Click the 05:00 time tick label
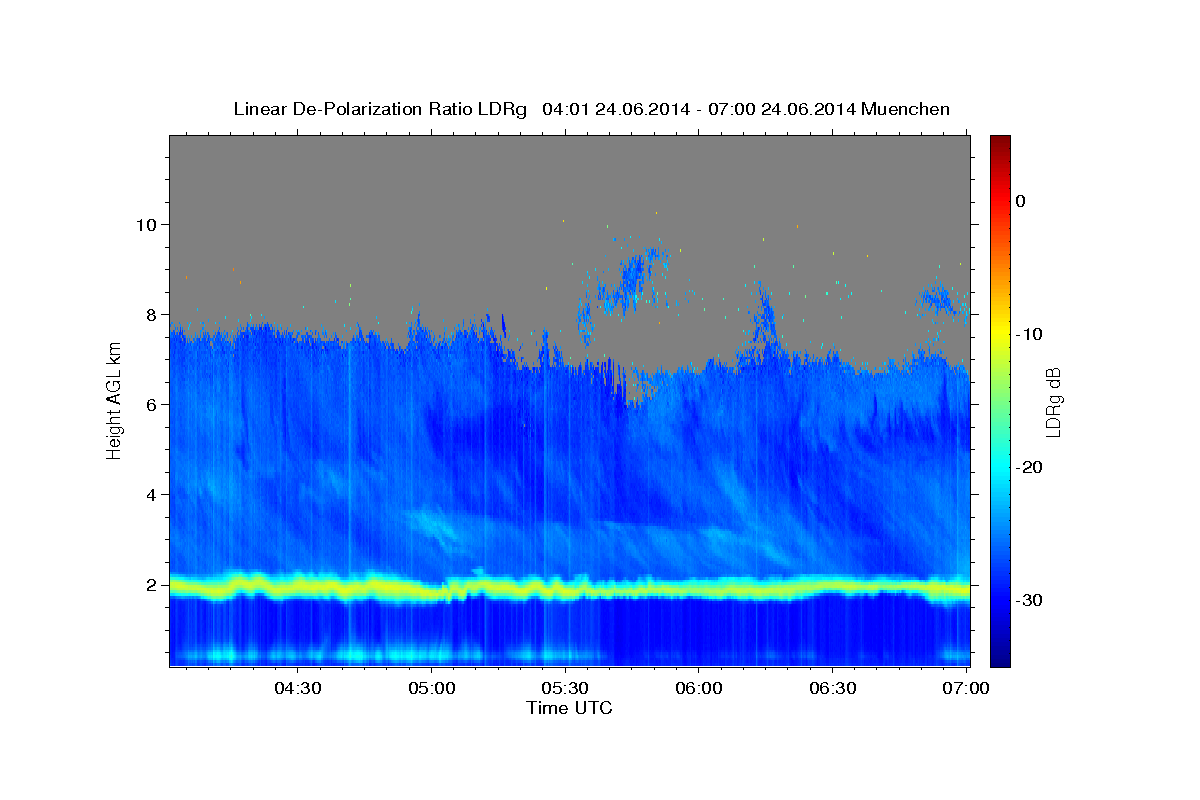The height and width of the screenshot is (800, 1200). 432,688
